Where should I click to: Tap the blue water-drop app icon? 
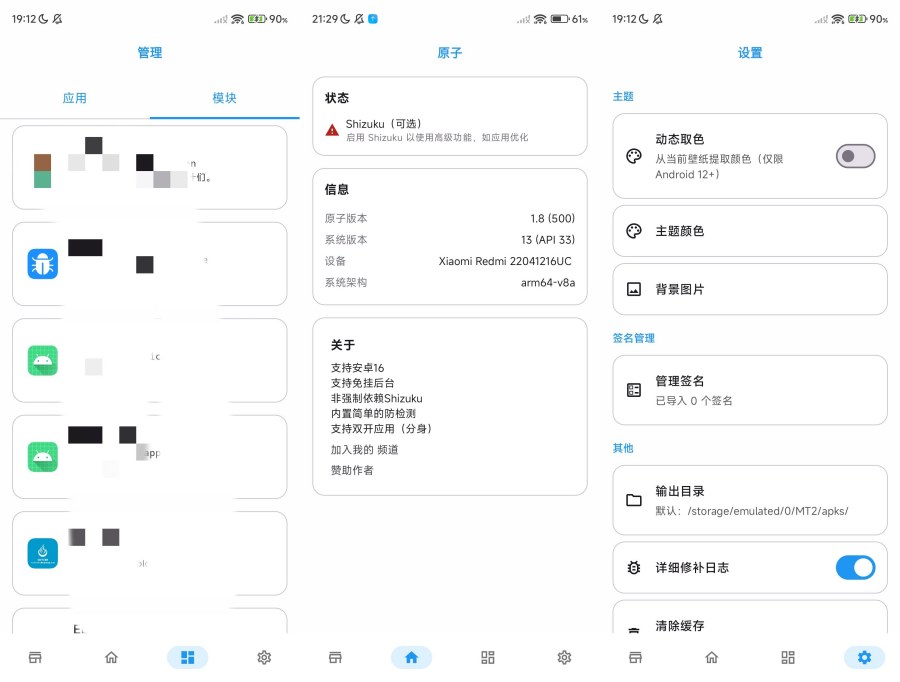tap(42, 553)
